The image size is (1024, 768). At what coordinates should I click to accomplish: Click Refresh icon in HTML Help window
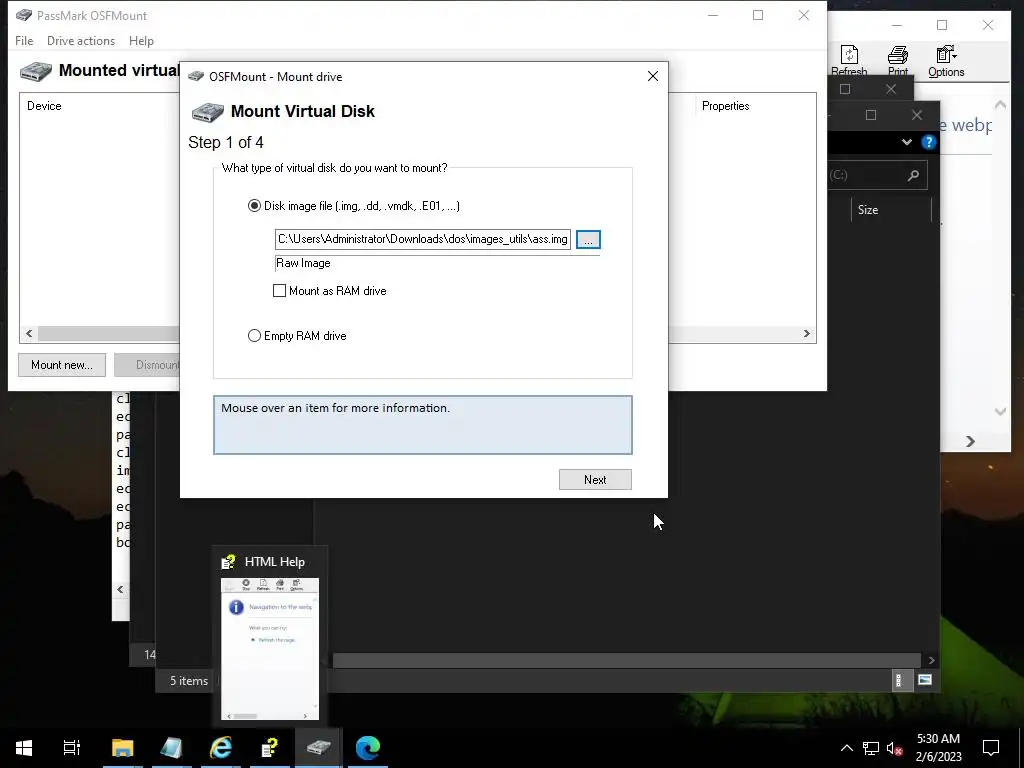[x=849, y=61]
